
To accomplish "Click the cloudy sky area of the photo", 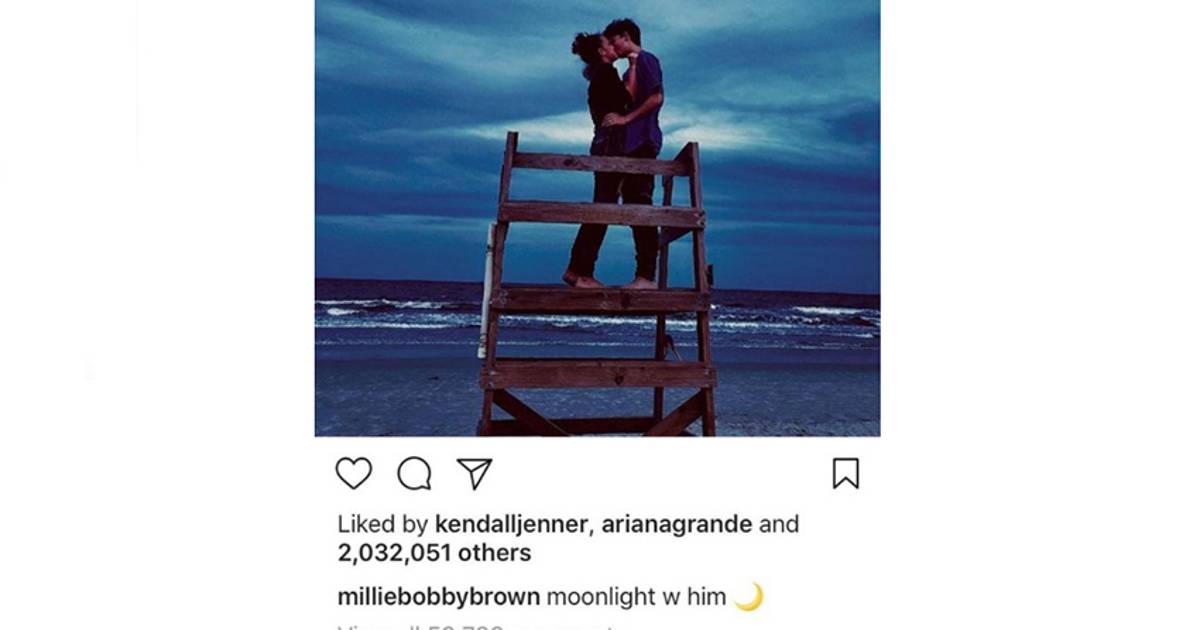I will 420,100.
